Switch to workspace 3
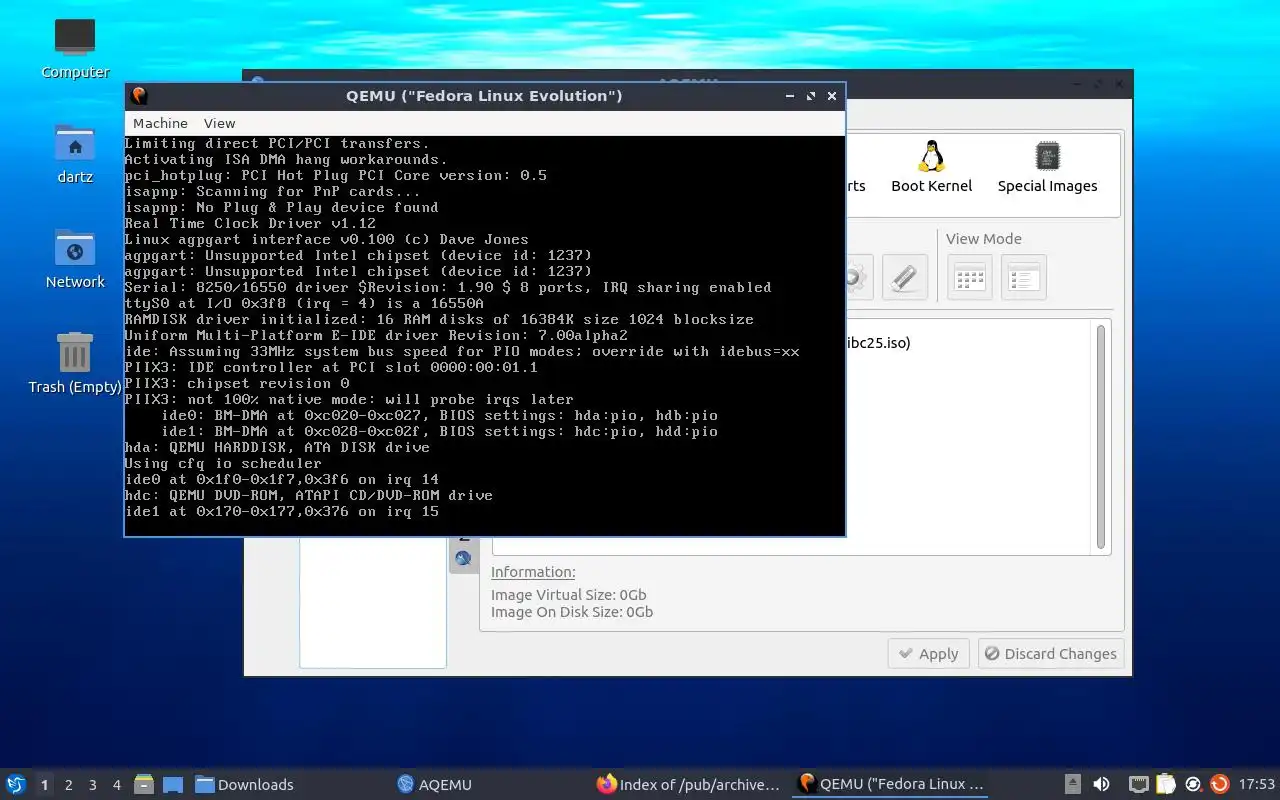This screenshot has height=800, width=1280. pos(93,785)
